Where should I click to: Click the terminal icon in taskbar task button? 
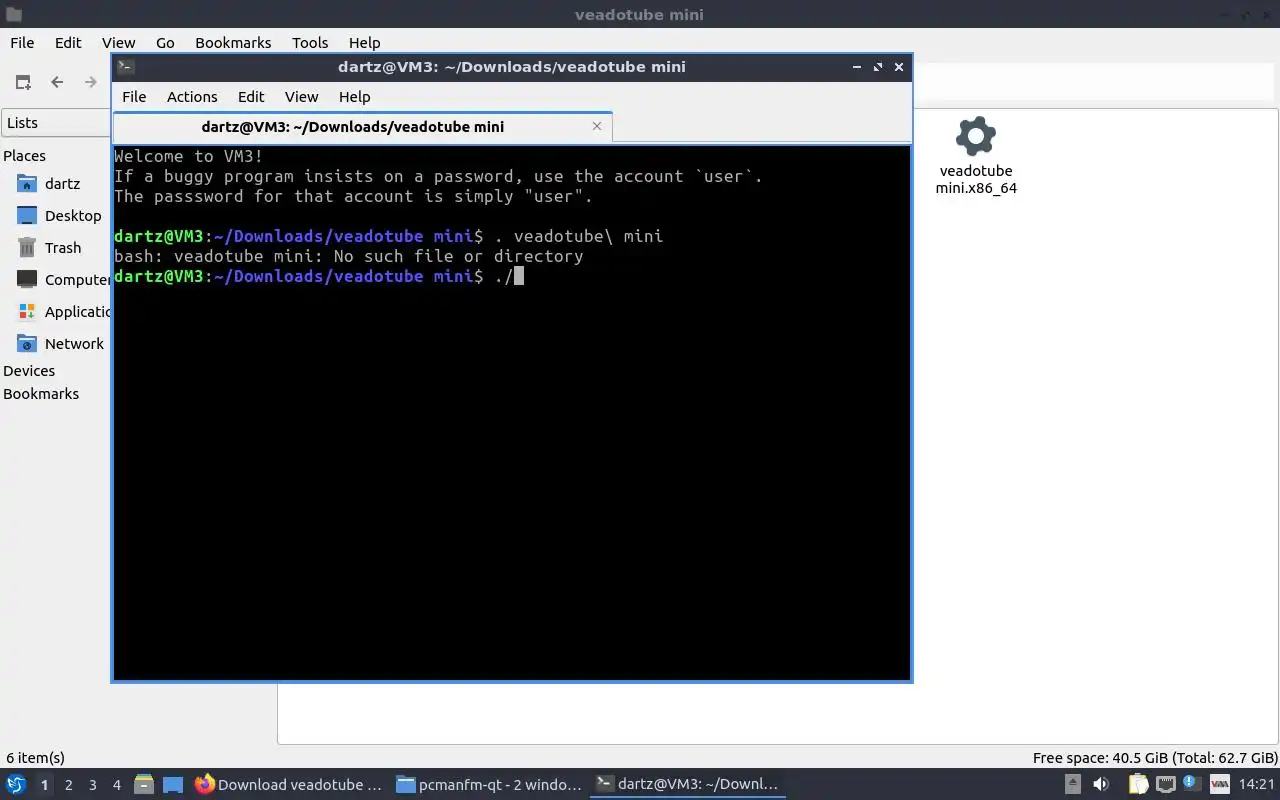point(604,785)
